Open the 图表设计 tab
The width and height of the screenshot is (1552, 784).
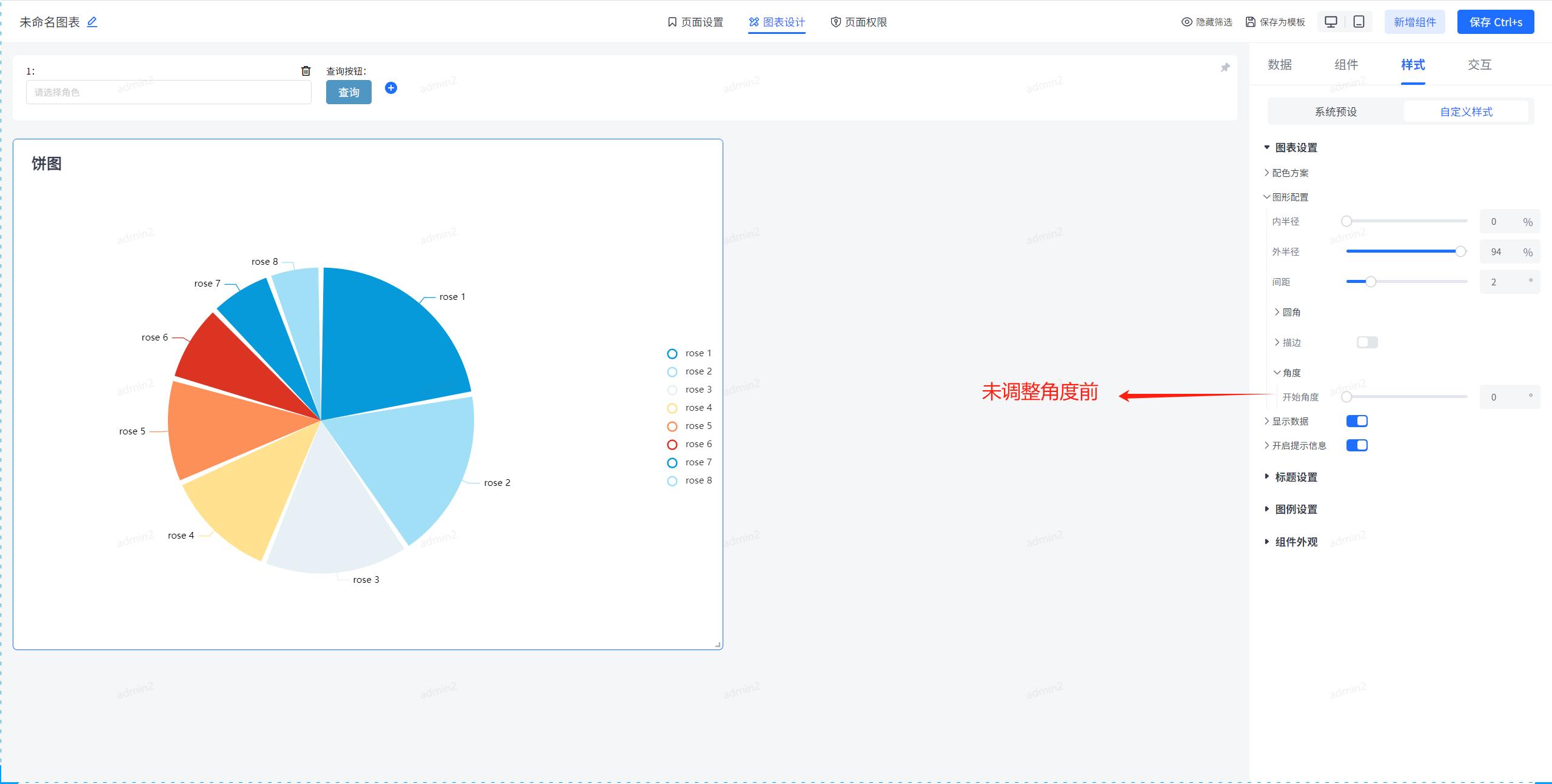(777, 22)
